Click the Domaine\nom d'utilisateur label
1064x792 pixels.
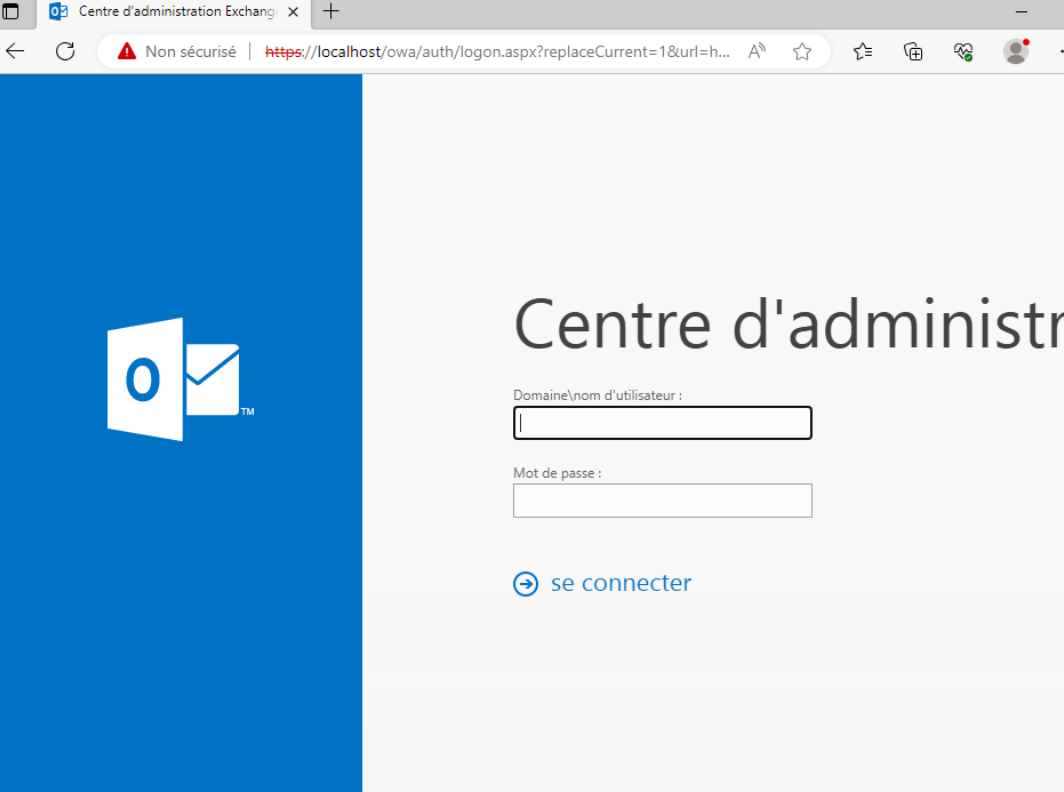597,395
